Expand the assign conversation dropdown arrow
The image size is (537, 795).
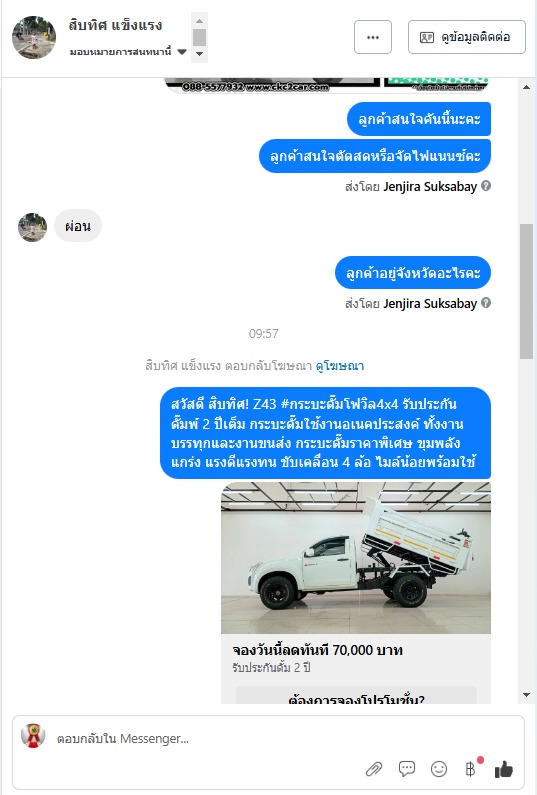tap(182, 52)
